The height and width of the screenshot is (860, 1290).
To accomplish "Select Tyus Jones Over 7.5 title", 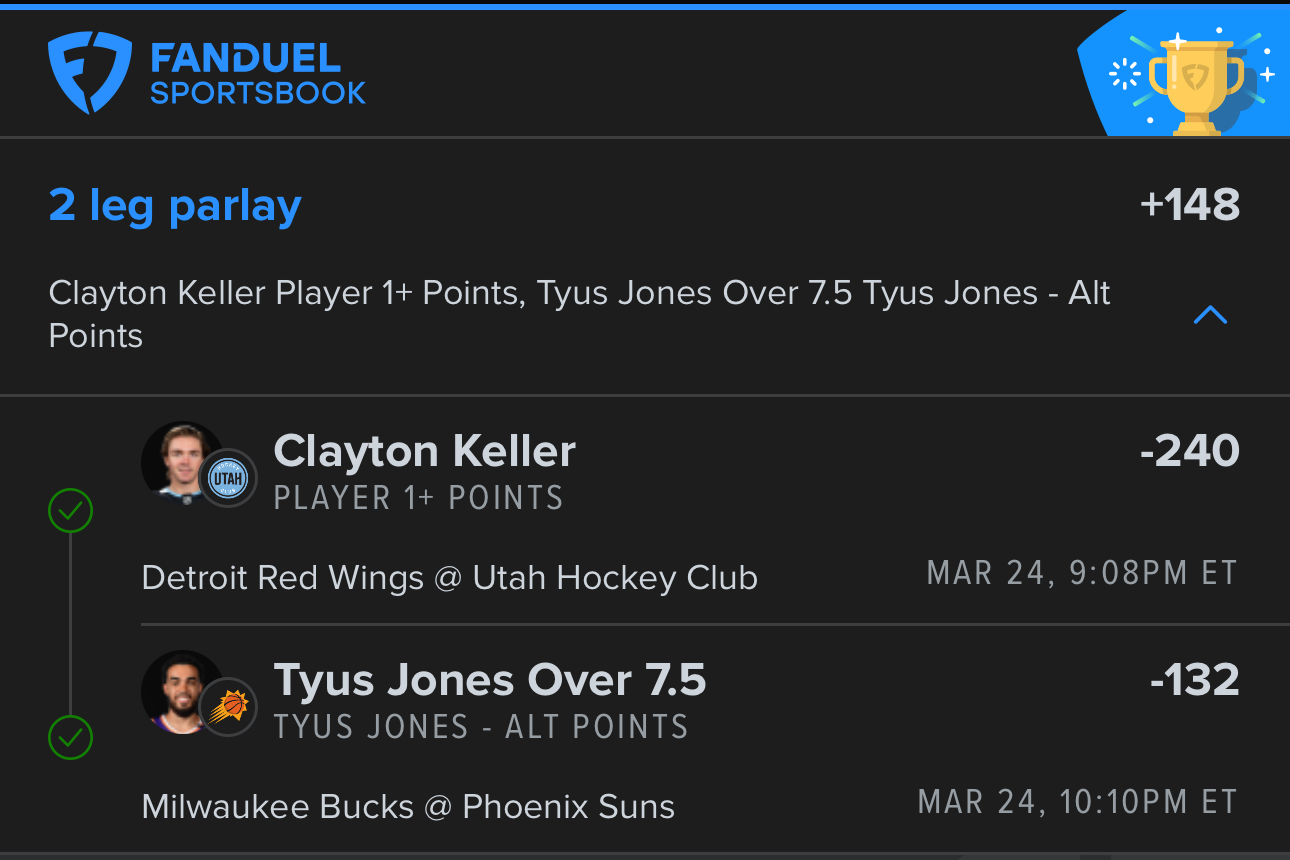I will [490, 681].
